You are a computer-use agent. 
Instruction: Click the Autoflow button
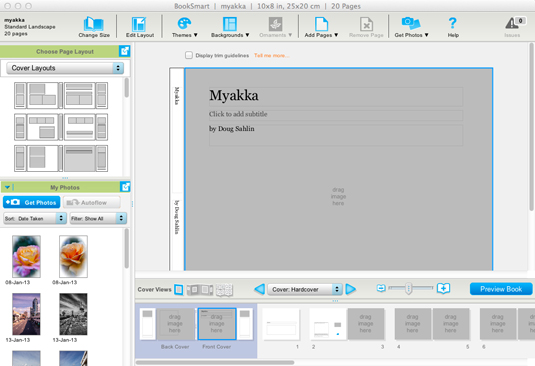(91, 202)
